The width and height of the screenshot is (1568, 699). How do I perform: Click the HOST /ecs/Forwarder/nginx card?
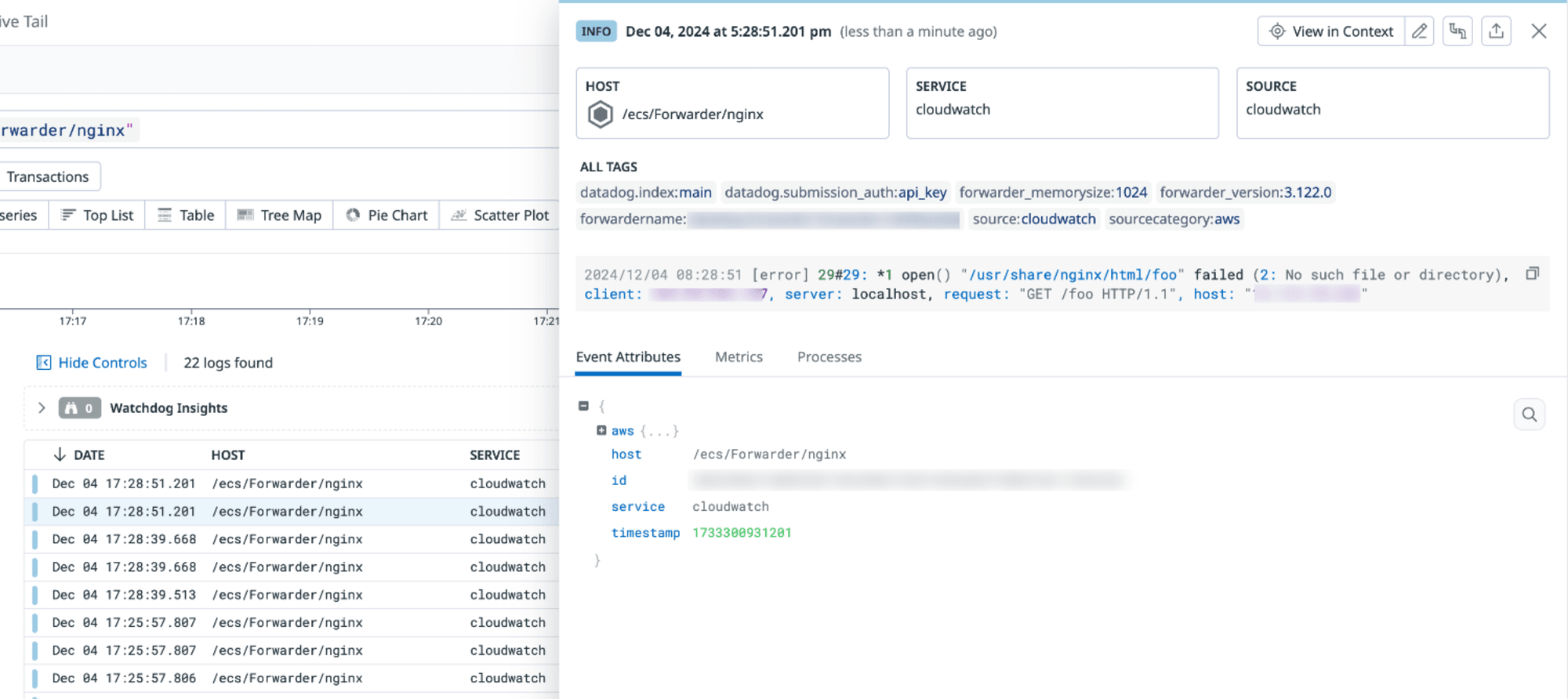(x=732, y=103)
